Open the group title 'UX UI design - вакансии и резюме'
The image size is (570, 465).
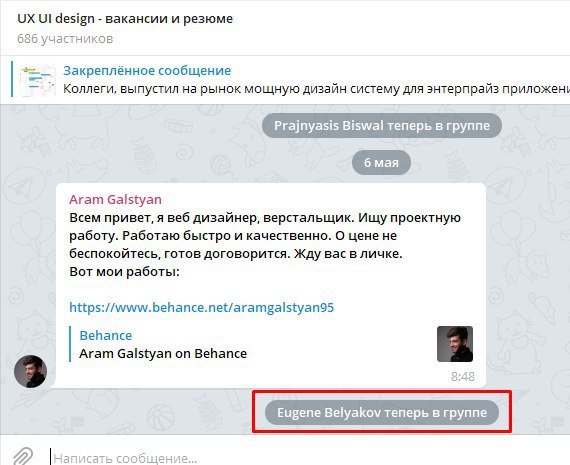coord(125,19)
